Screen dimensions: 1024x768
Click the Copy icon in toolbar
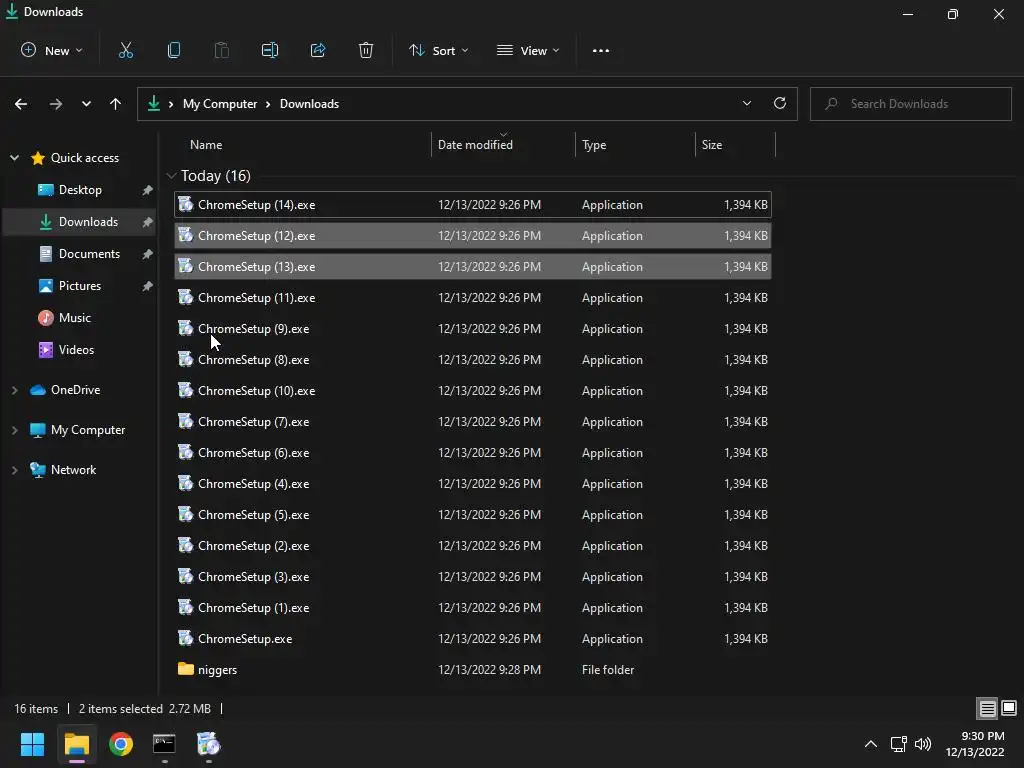coord(174,50)
